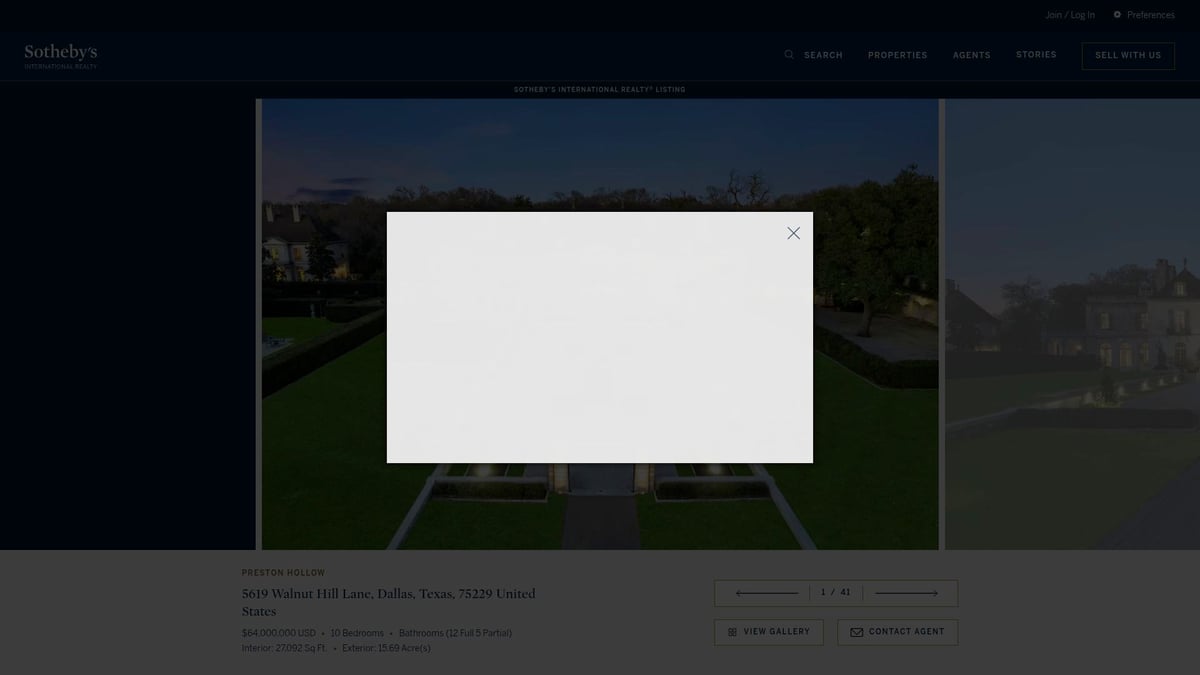Click the Sotheby's International Realty logo
Viewport: 1200px width, 675px height.
click(x=61, y=55)
